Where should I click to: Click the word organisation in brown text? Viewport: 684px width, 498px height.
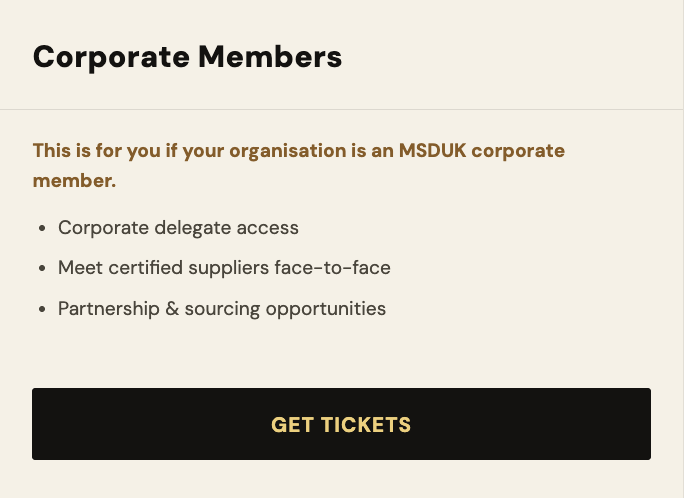pyautogui.click(x=286, y=151)
